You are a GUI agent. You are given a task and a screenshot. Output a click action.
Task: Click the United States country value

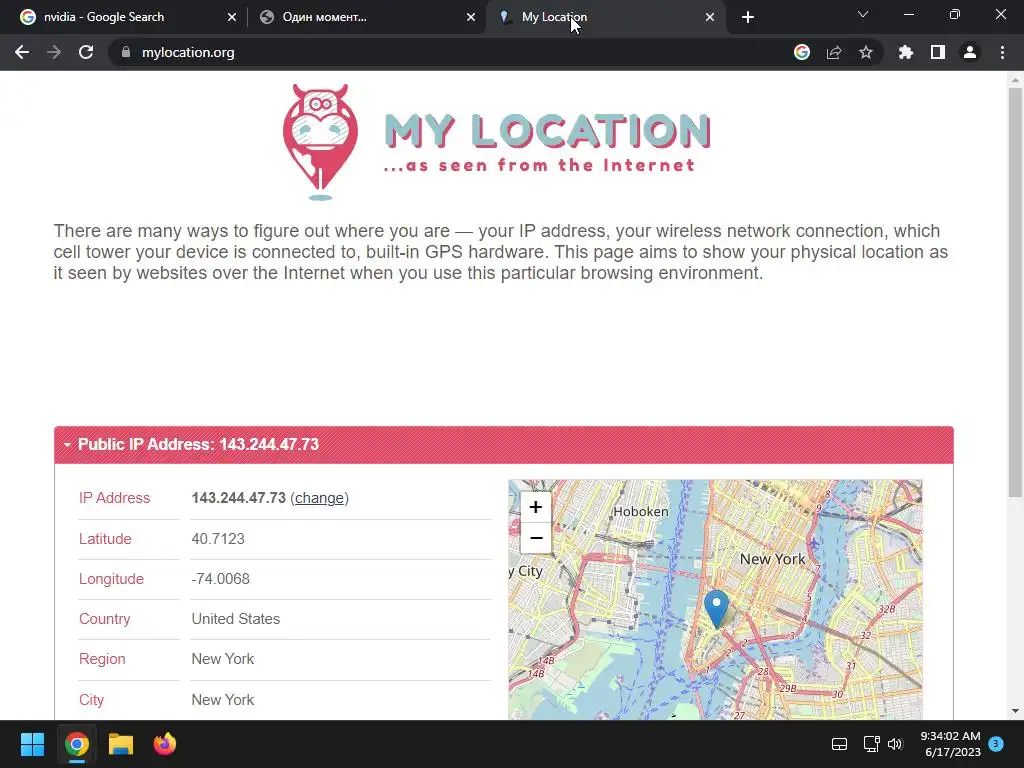tap(236, 619)
